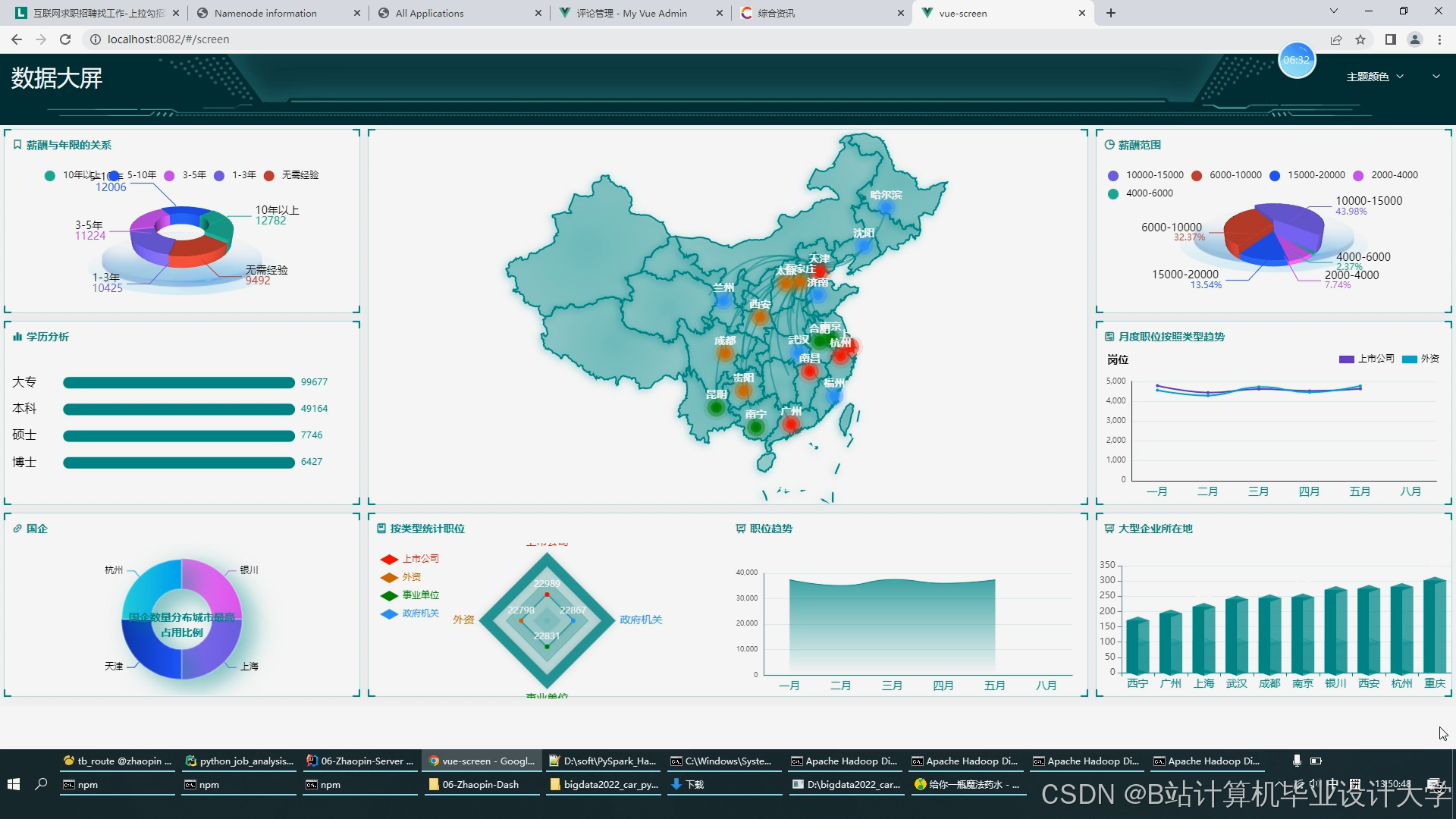This screenshot has width=1456, height=819.
Task: Open Chrome three-dot menu
Action: 1439,39
